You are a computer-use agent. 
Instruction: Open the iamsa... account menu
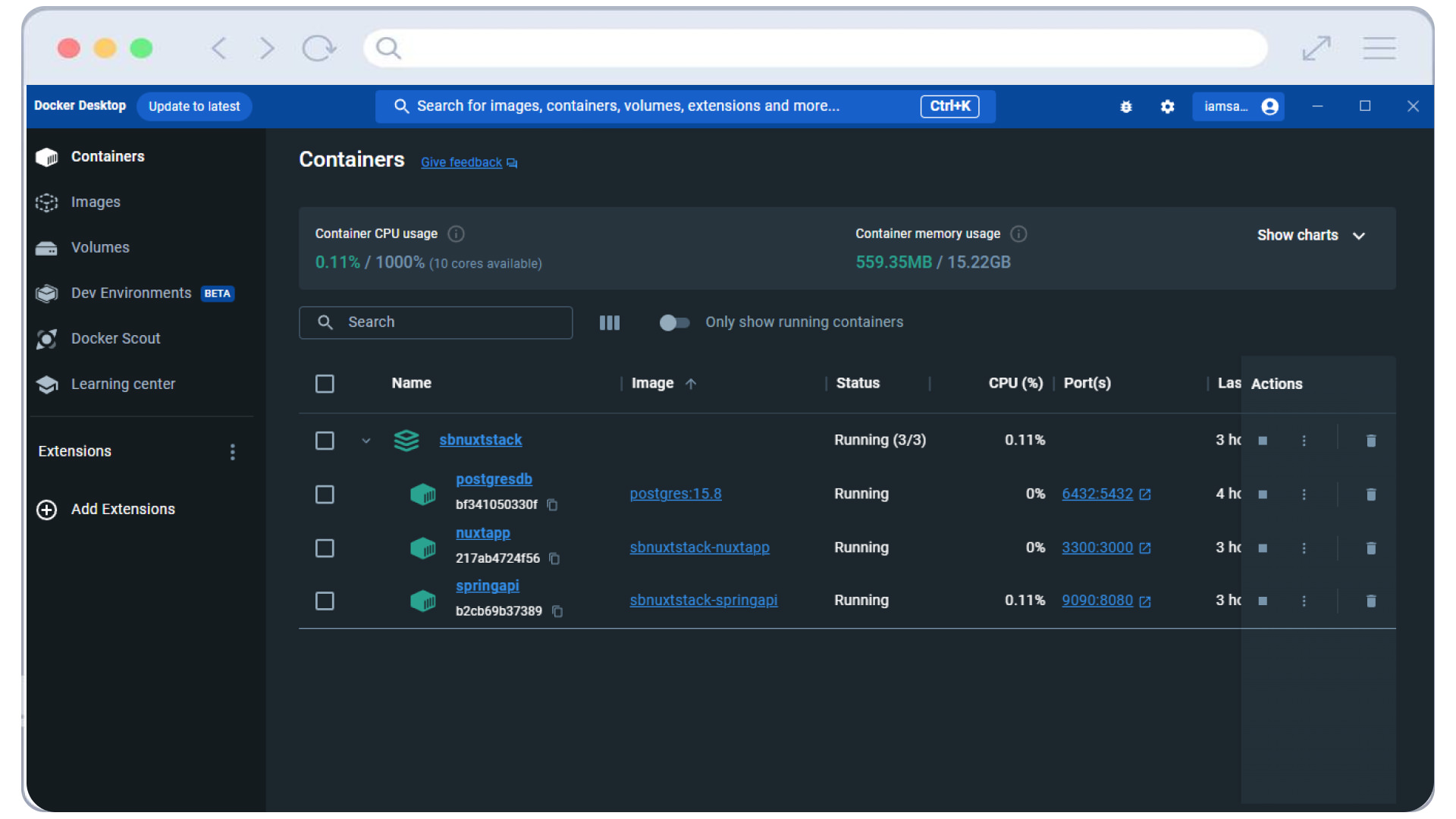pyautogui.click(x=1238, y=107)
